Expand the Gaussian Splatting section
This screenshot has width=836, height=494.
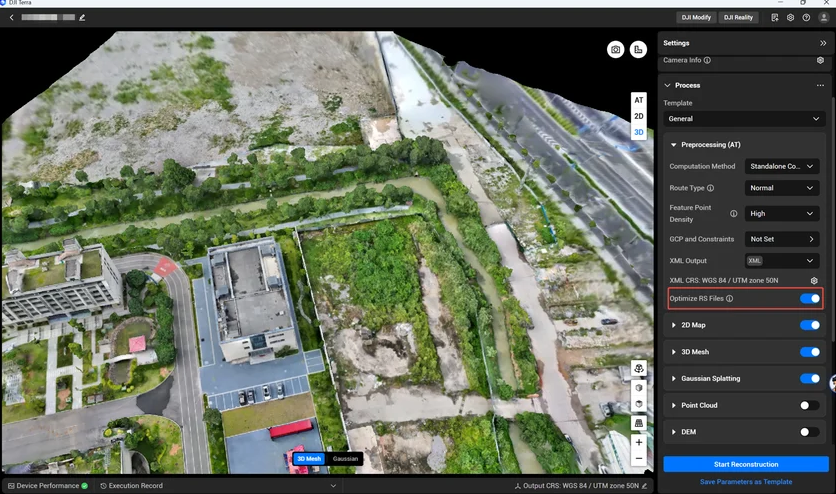(x=673, y=378)
